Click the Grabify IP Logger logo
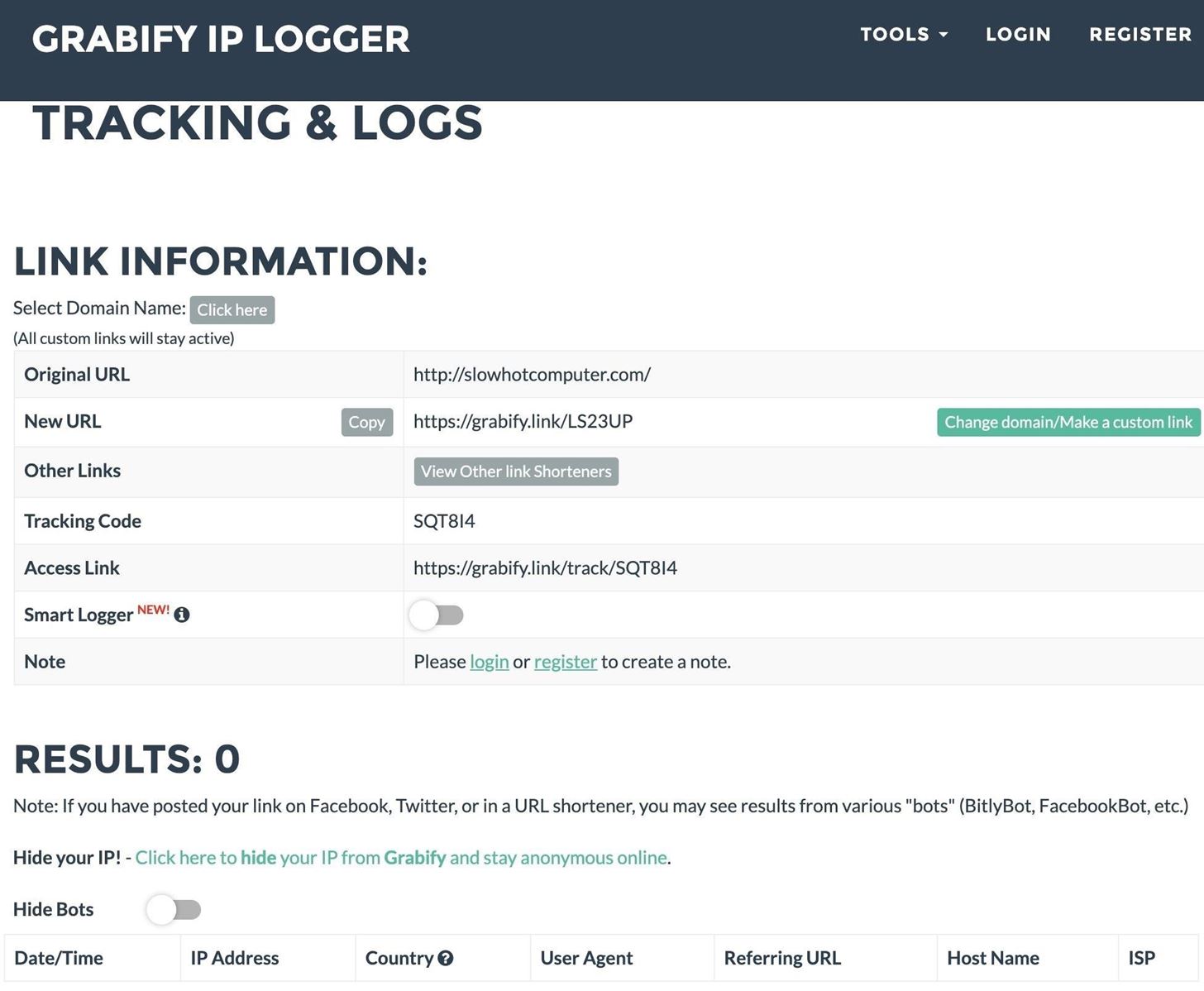1204x991 pixels. pyautogui.click(x=221, y=39)
